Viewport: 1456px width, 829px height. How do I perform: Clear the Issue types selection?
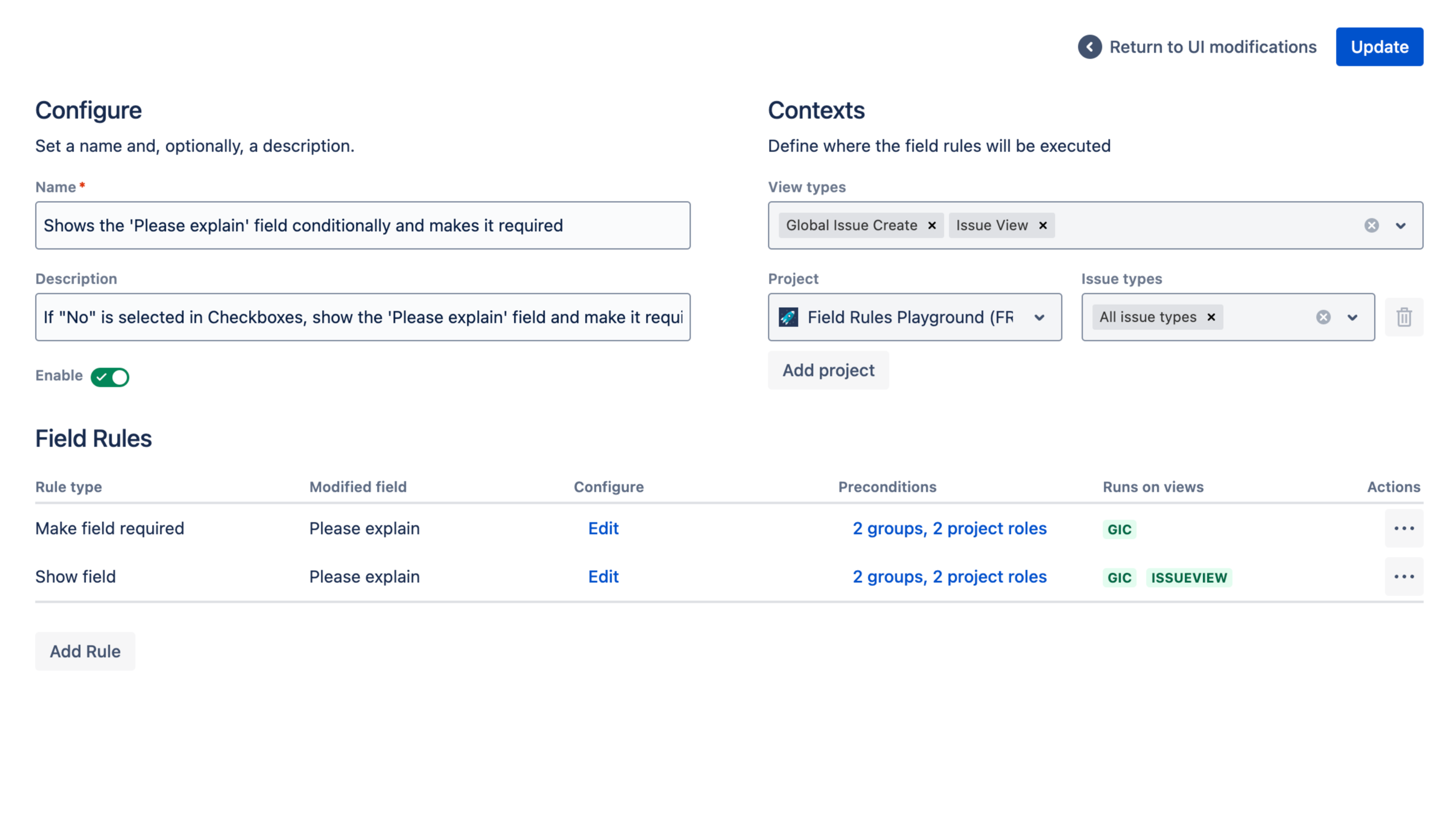click(x=1323, y=317)
